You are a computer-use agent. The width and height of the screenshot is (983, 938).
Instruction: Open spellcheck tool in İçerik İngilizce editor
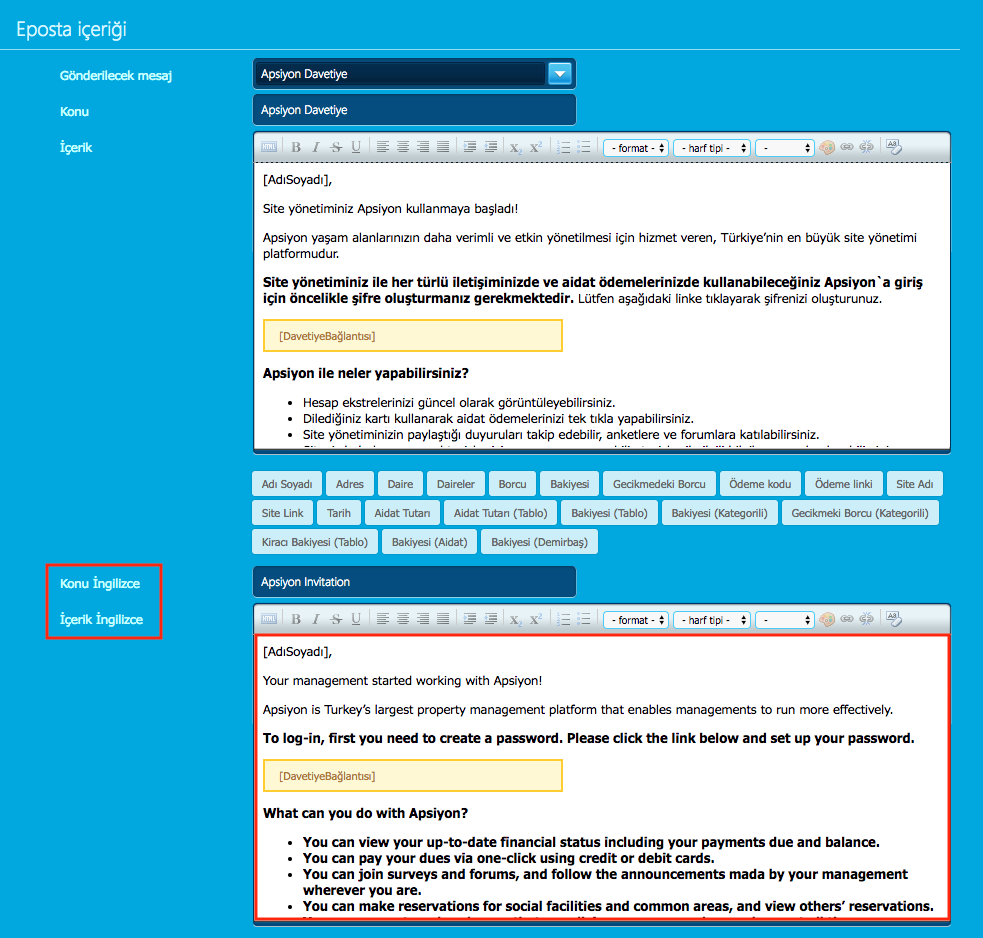pyautogui.click(x=894, y=619)
